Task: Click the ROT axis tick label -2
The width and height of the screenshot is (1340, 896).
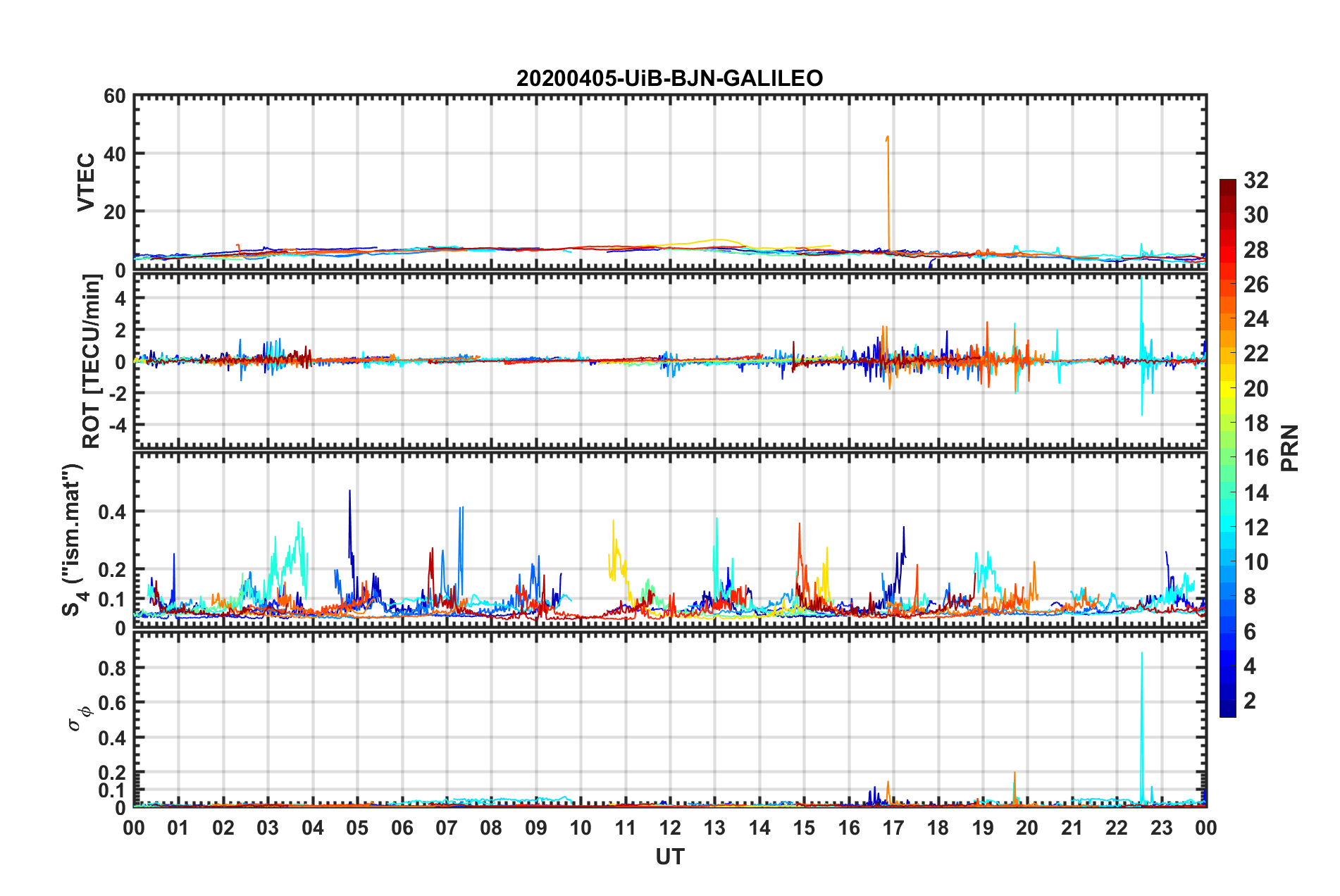Action: coord(117,393)
